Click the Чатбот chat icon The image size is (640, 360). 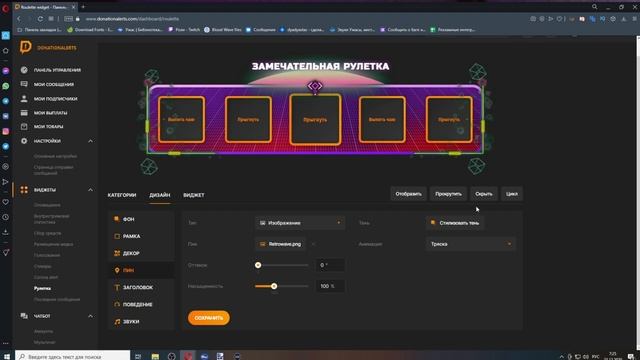24,316
